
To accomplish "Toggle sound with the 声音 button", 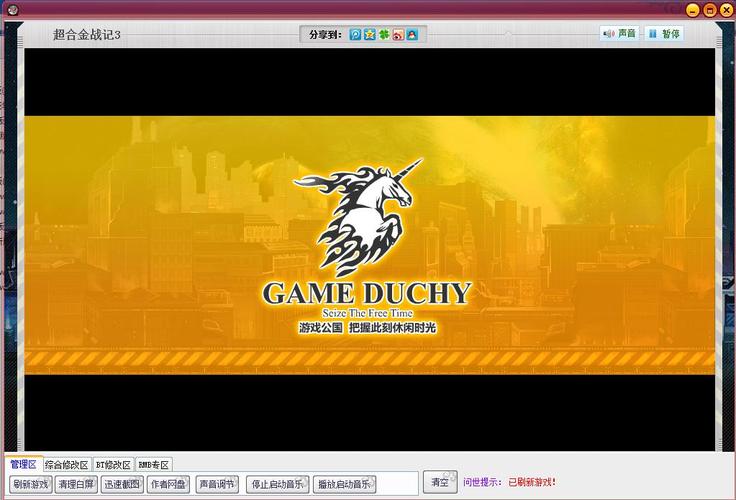I will click(619, 33).
